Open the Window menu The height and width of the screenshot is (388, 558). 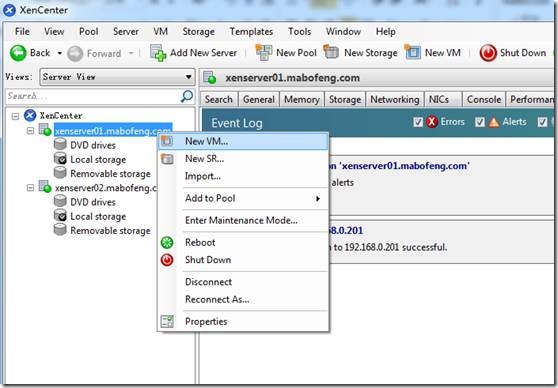(x=343, y=31)
